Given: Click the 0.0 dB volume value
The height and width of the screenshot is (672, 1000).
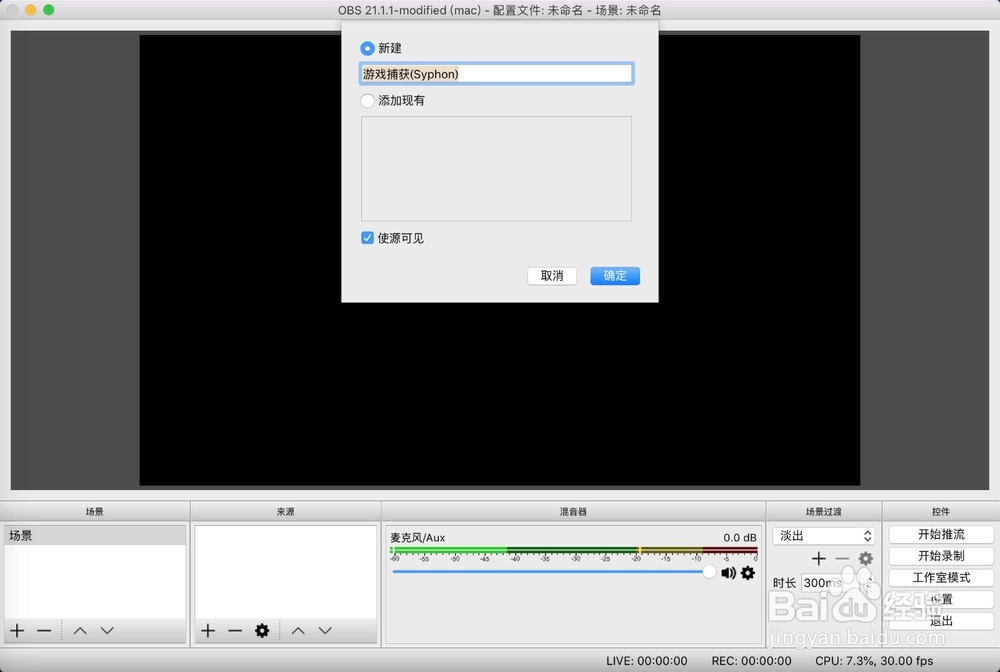Looking at the screenshot, I should (740, 537).
